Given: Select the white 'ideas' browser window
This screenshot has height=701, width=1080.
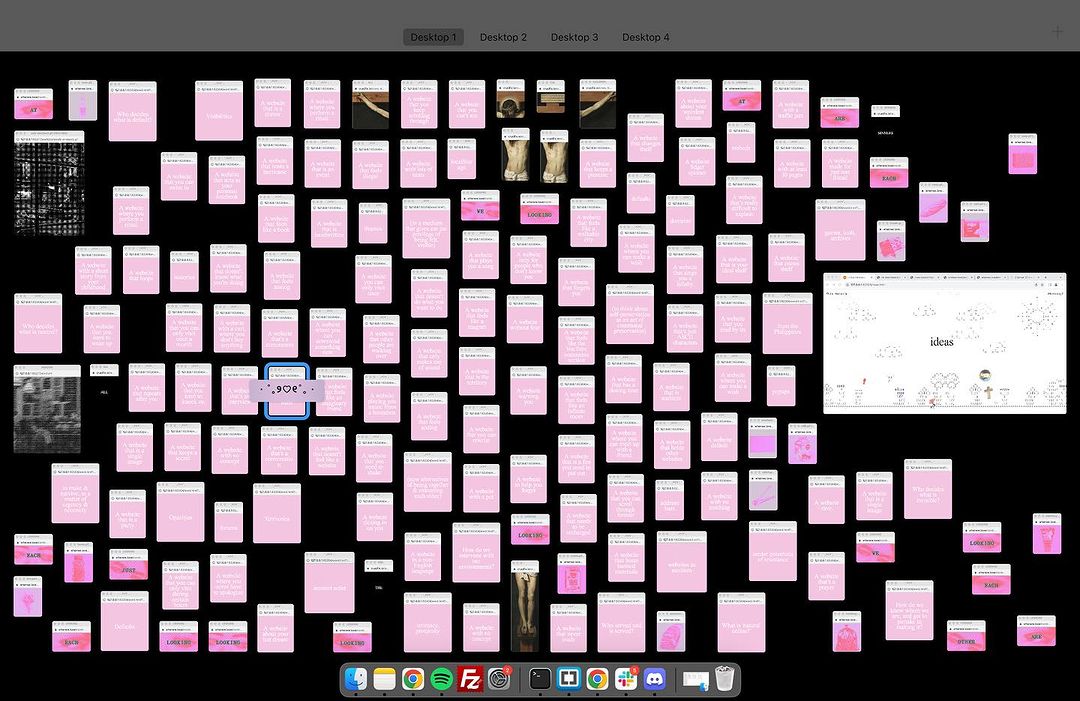Looking at the screenshot, I should (944, 343).
